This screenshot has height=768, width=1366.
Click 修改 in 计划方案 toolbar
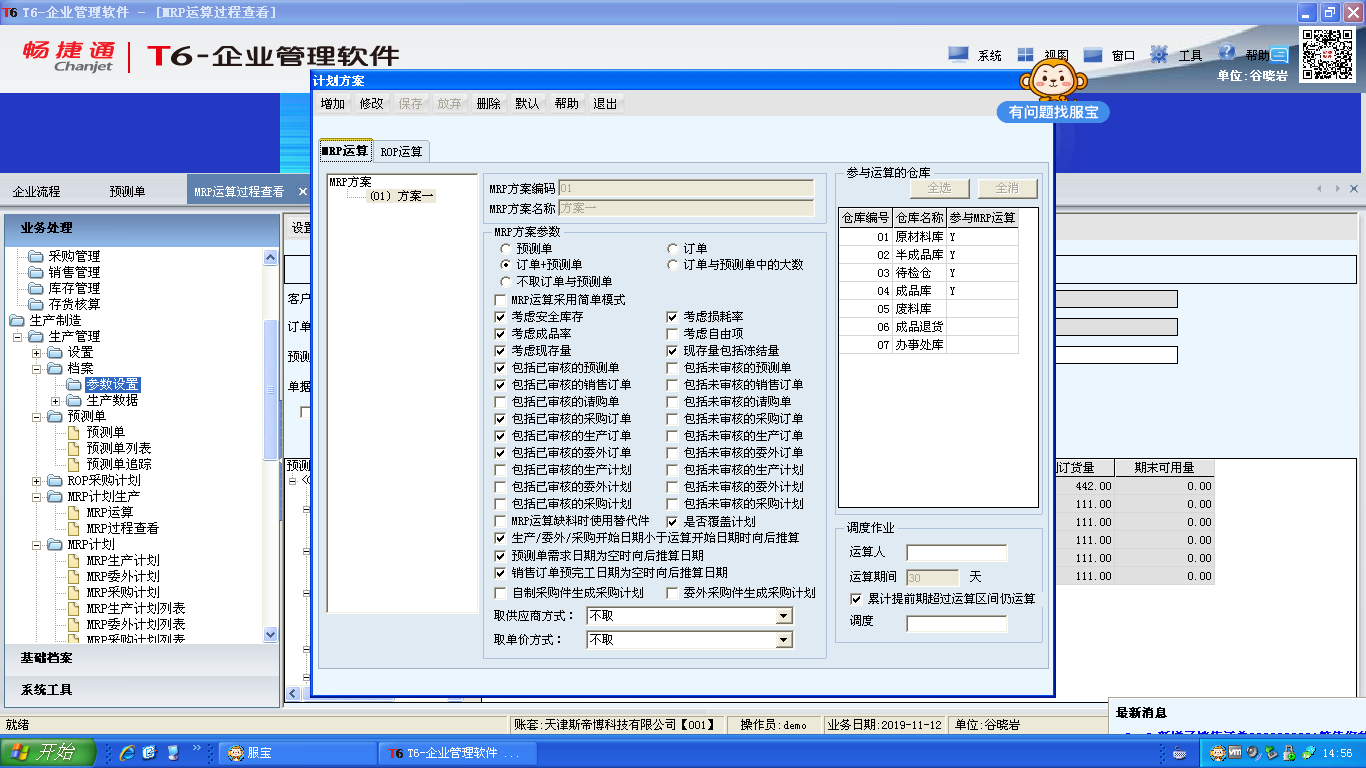click(372, 104)
